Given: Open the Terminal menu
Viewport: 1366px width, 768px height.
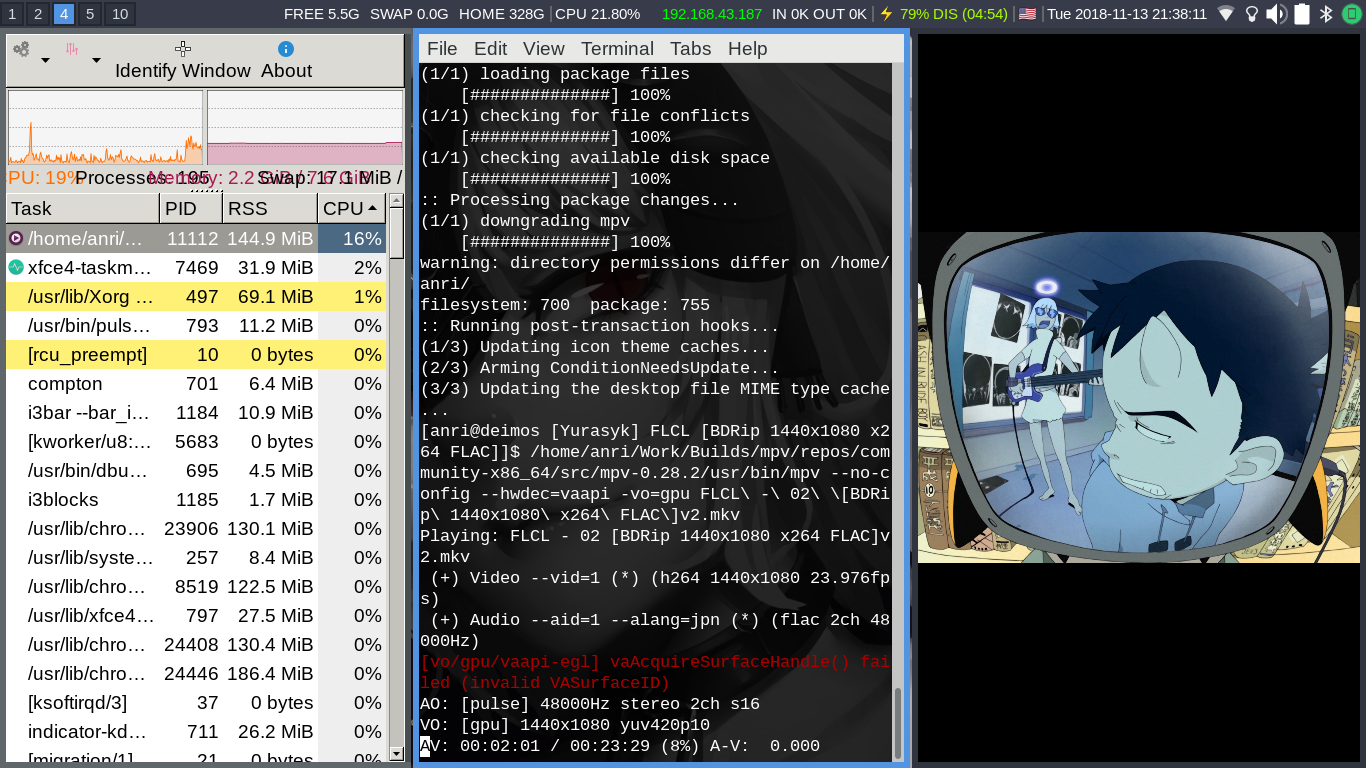Looking at the screenshot, I should (x=617, y=48).
